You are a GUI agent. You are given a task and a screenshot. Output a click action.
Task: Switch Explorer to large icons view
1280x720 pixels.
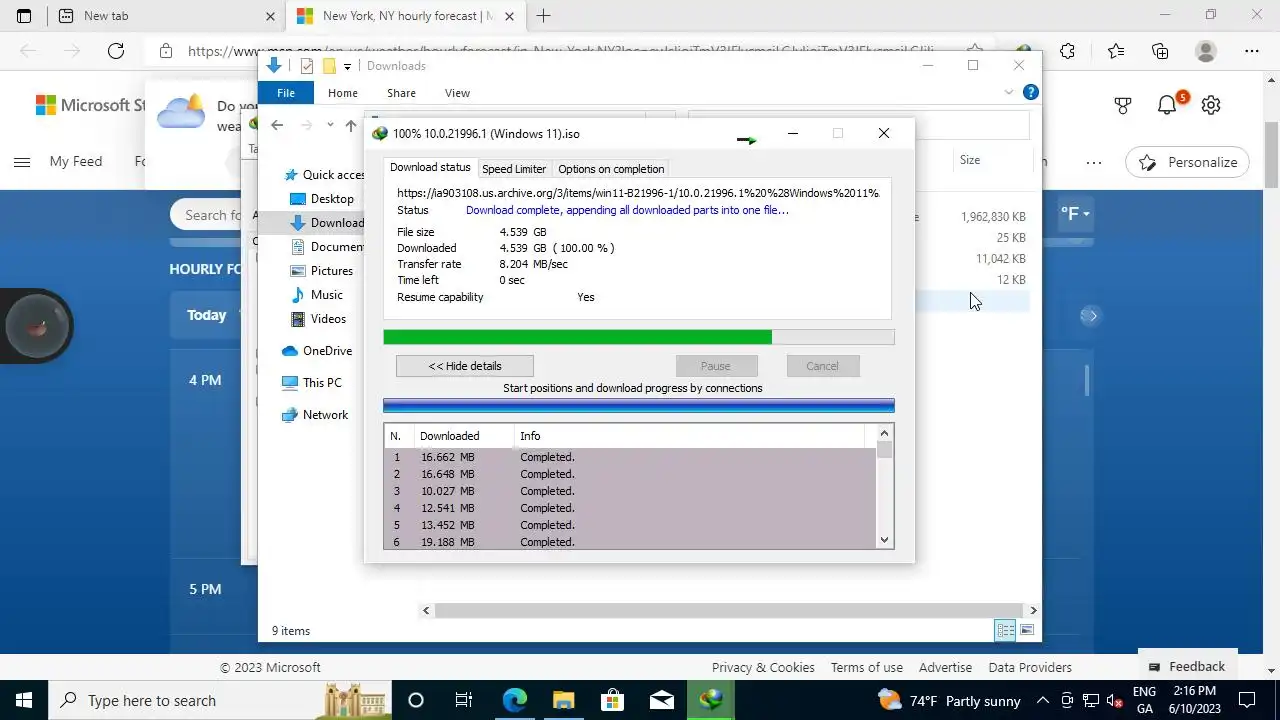[1027, 630]
